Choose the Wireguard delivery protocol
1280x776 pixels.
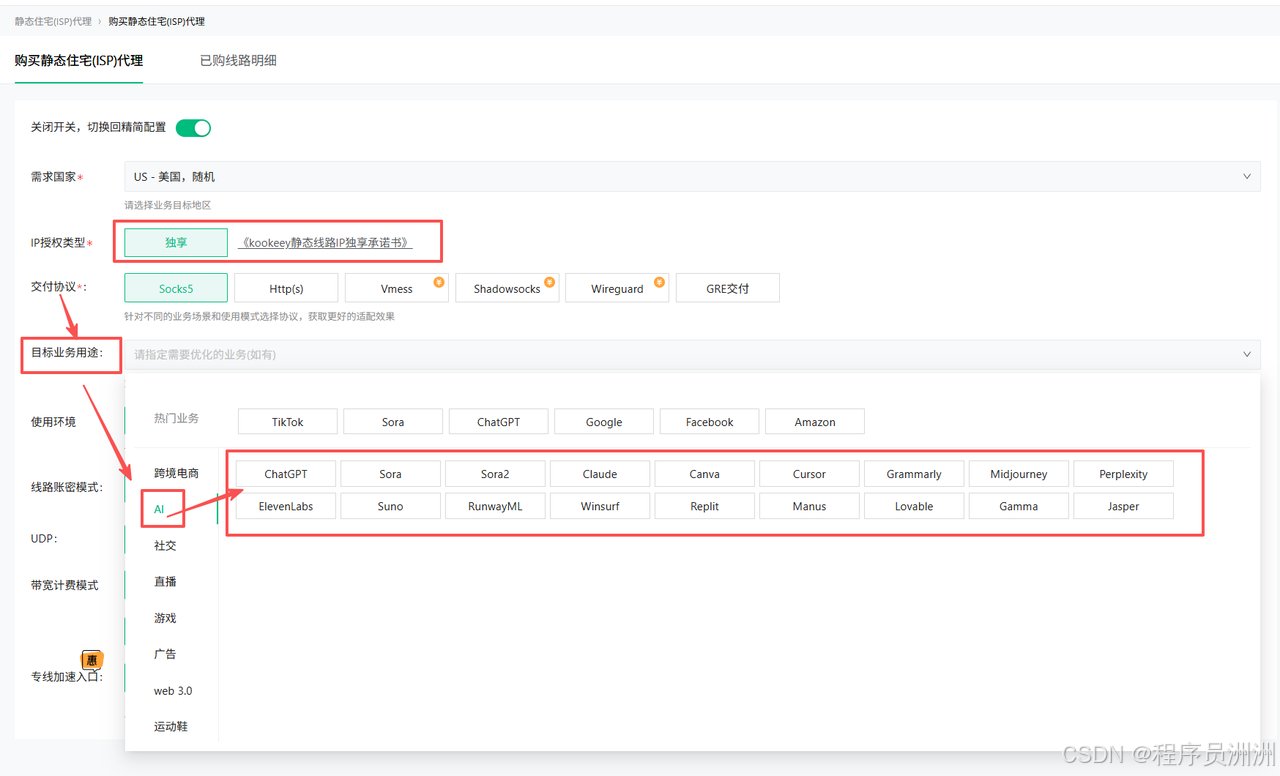point(617,288)
